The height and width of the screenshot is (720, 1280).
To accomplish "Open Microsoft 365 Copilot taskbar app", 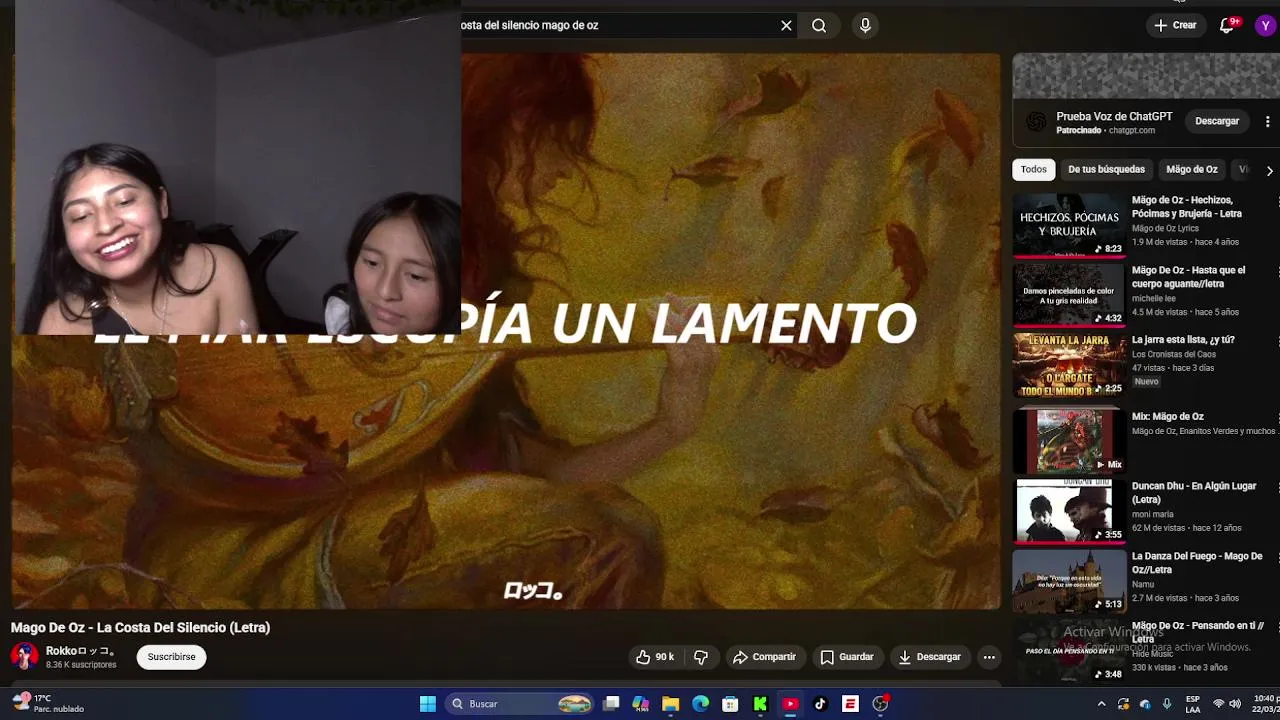I will point(641,704).
